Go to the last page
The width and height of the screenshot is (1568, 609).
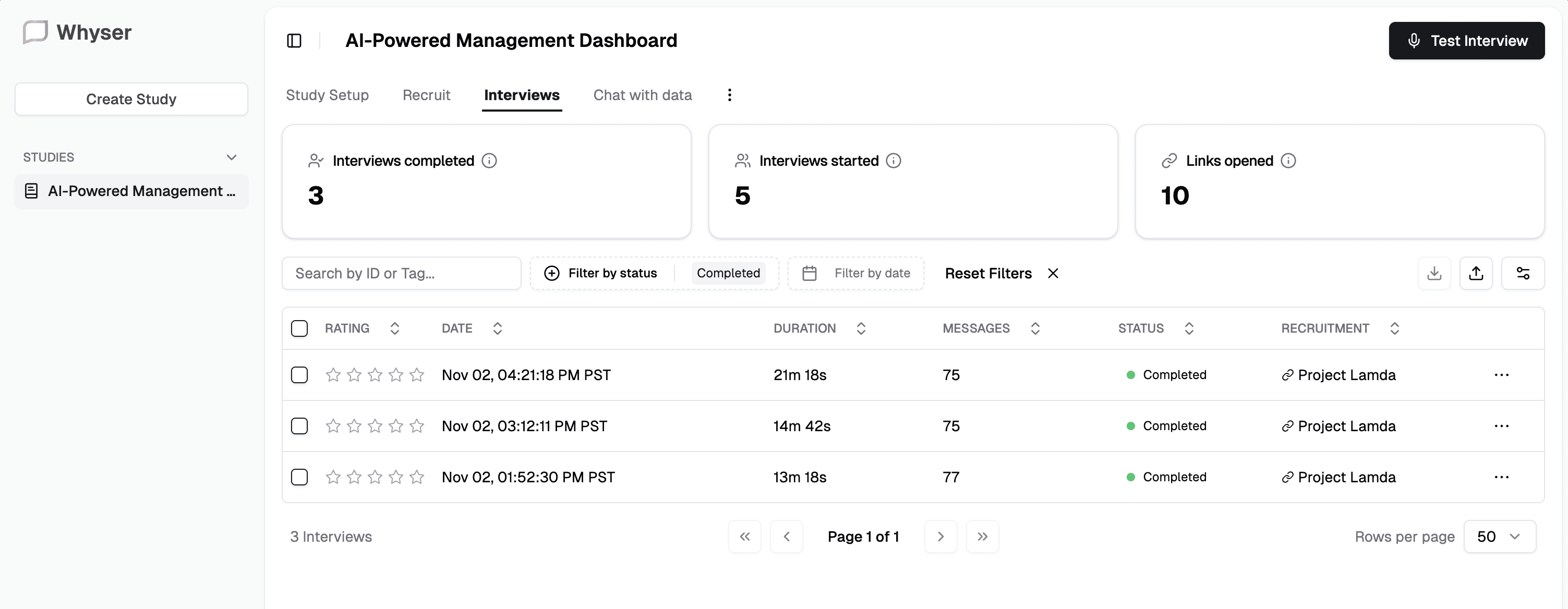point(982,537)
